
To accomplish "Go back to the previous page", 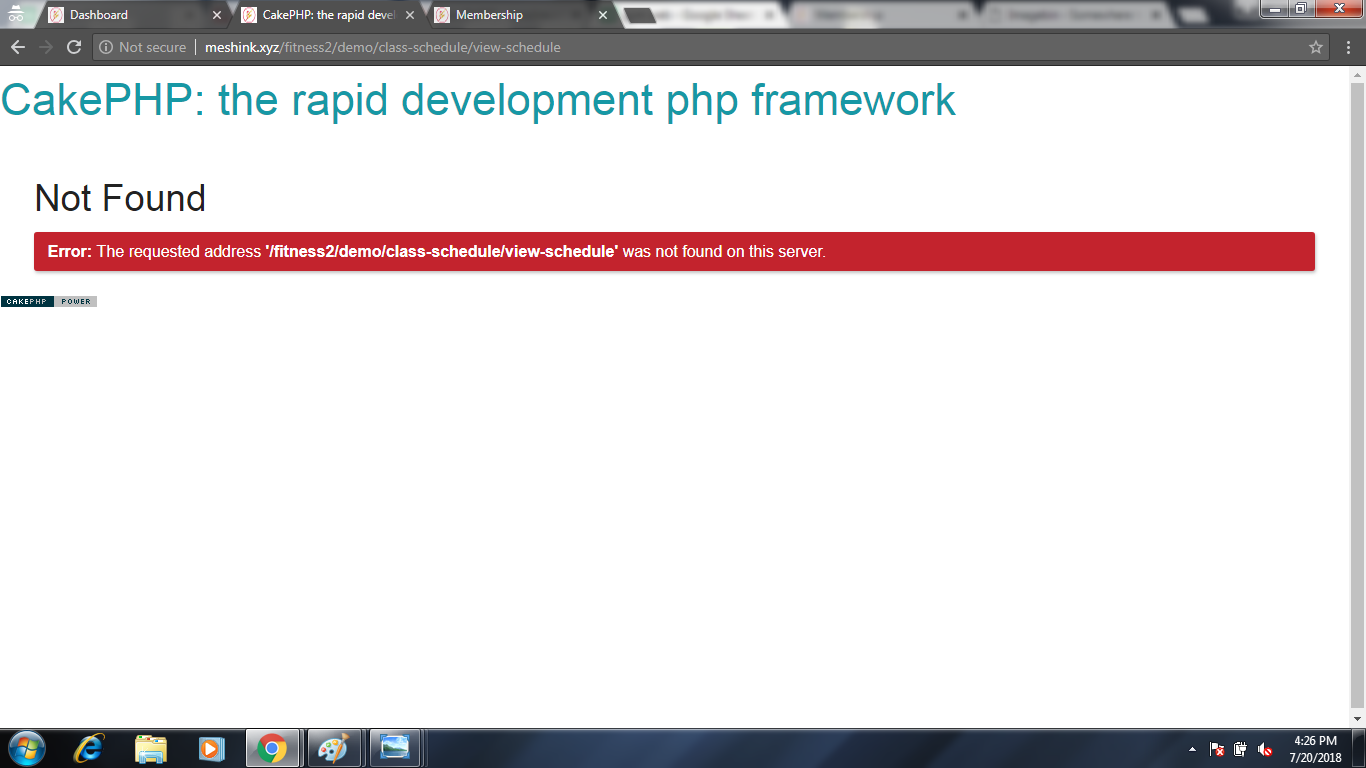I will click(x=17, y=47).
